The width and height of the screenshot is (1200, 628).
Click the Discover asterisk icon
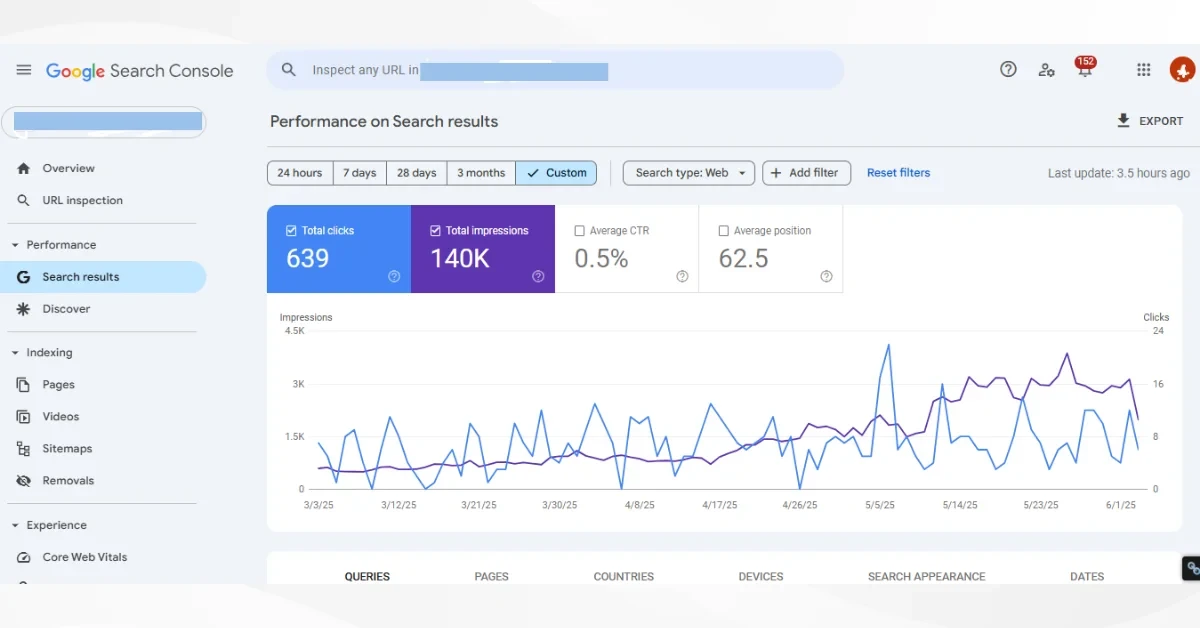23,309
